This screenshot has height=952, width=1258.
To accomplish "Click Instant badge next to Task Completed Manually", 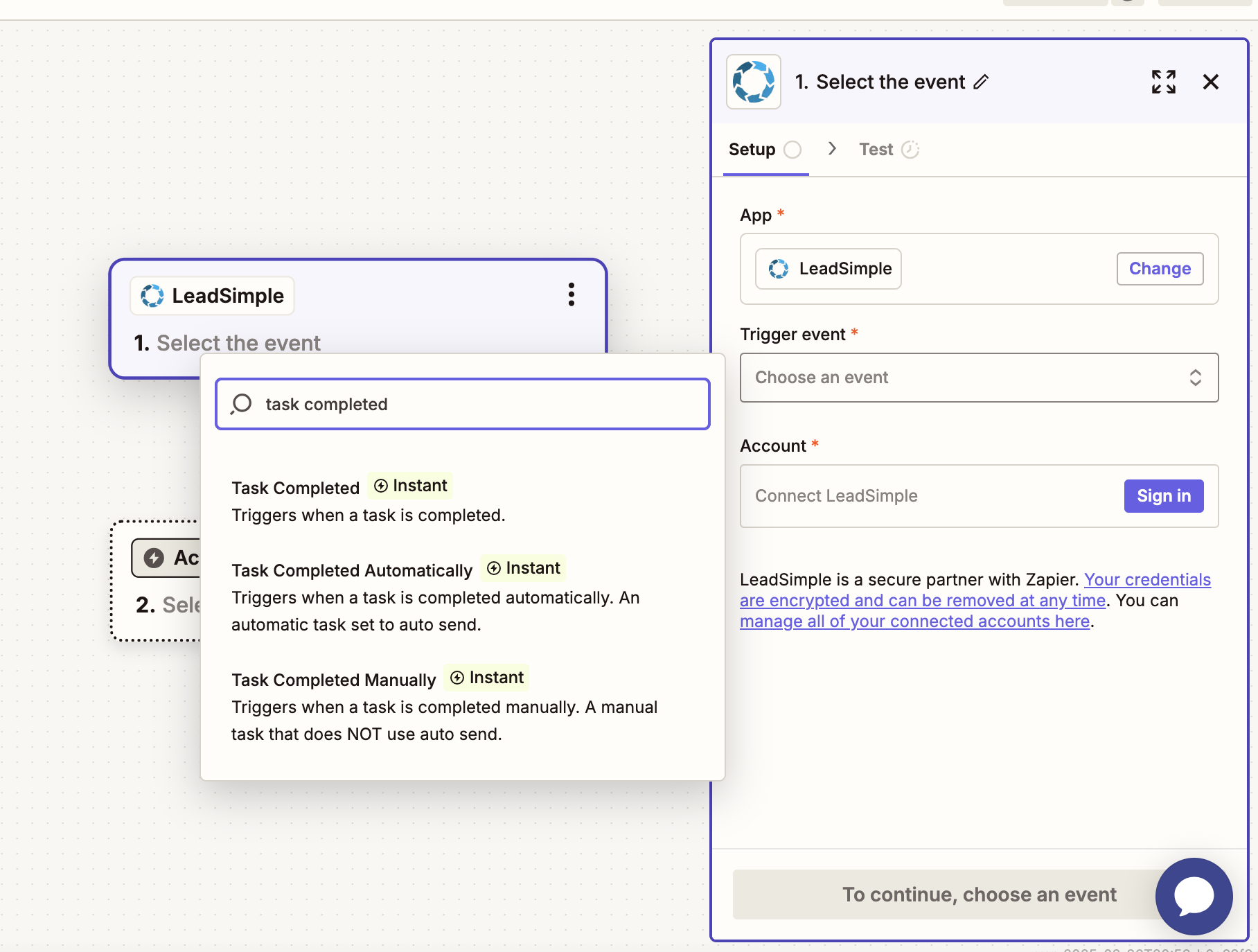I will (487, 678).
